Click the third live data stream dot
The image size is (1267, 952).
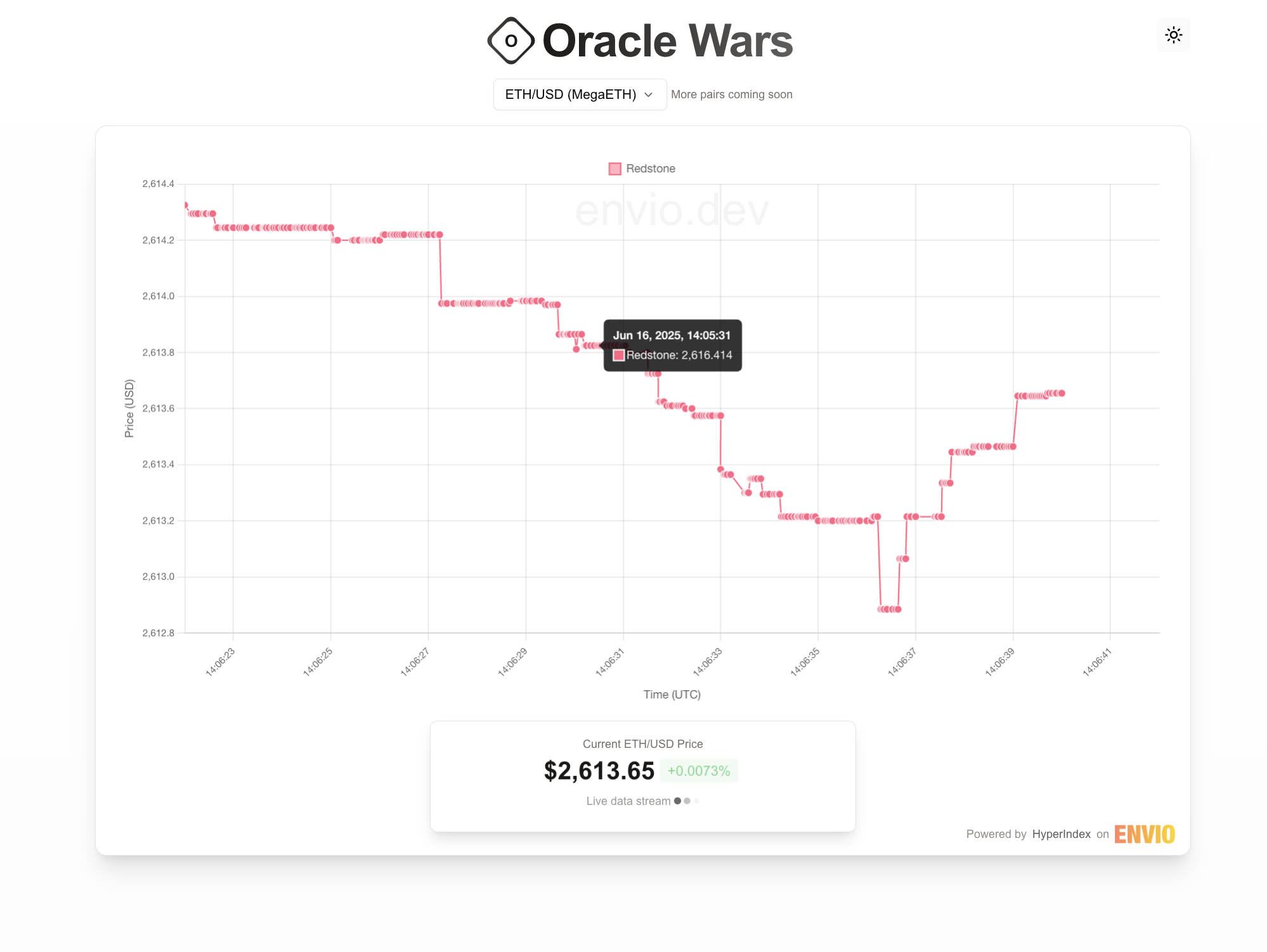(x=696, y=801)
